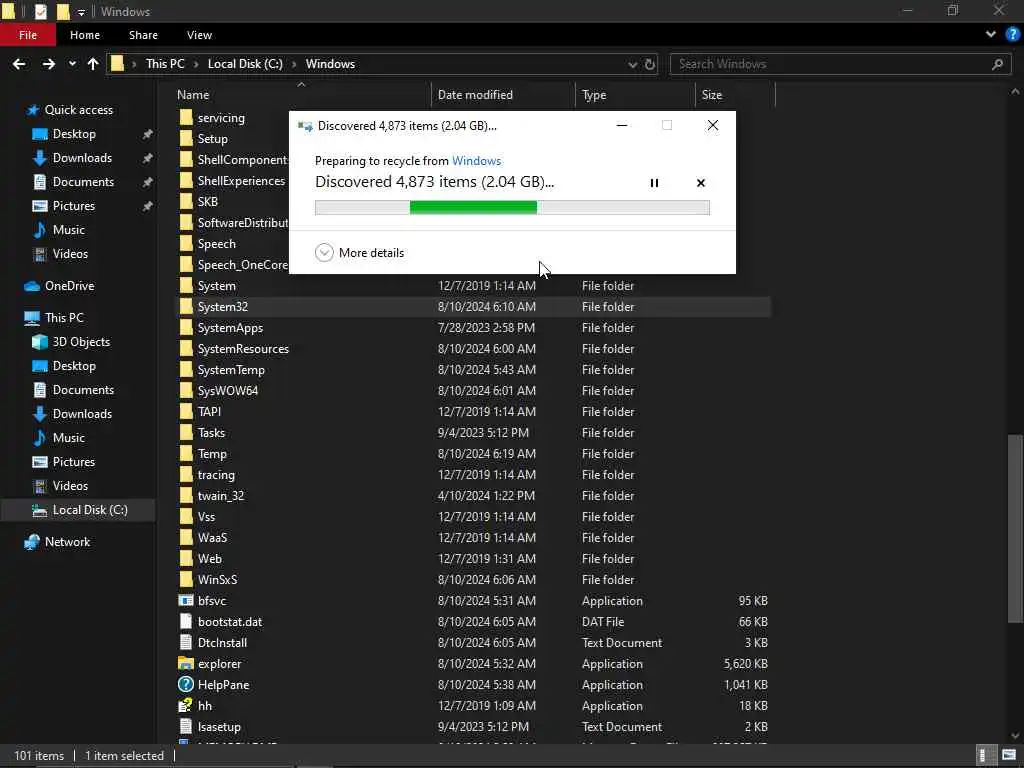Select the Tasks folder row
This screenshot has height=768, width=1024.
(x=473, y=432)
